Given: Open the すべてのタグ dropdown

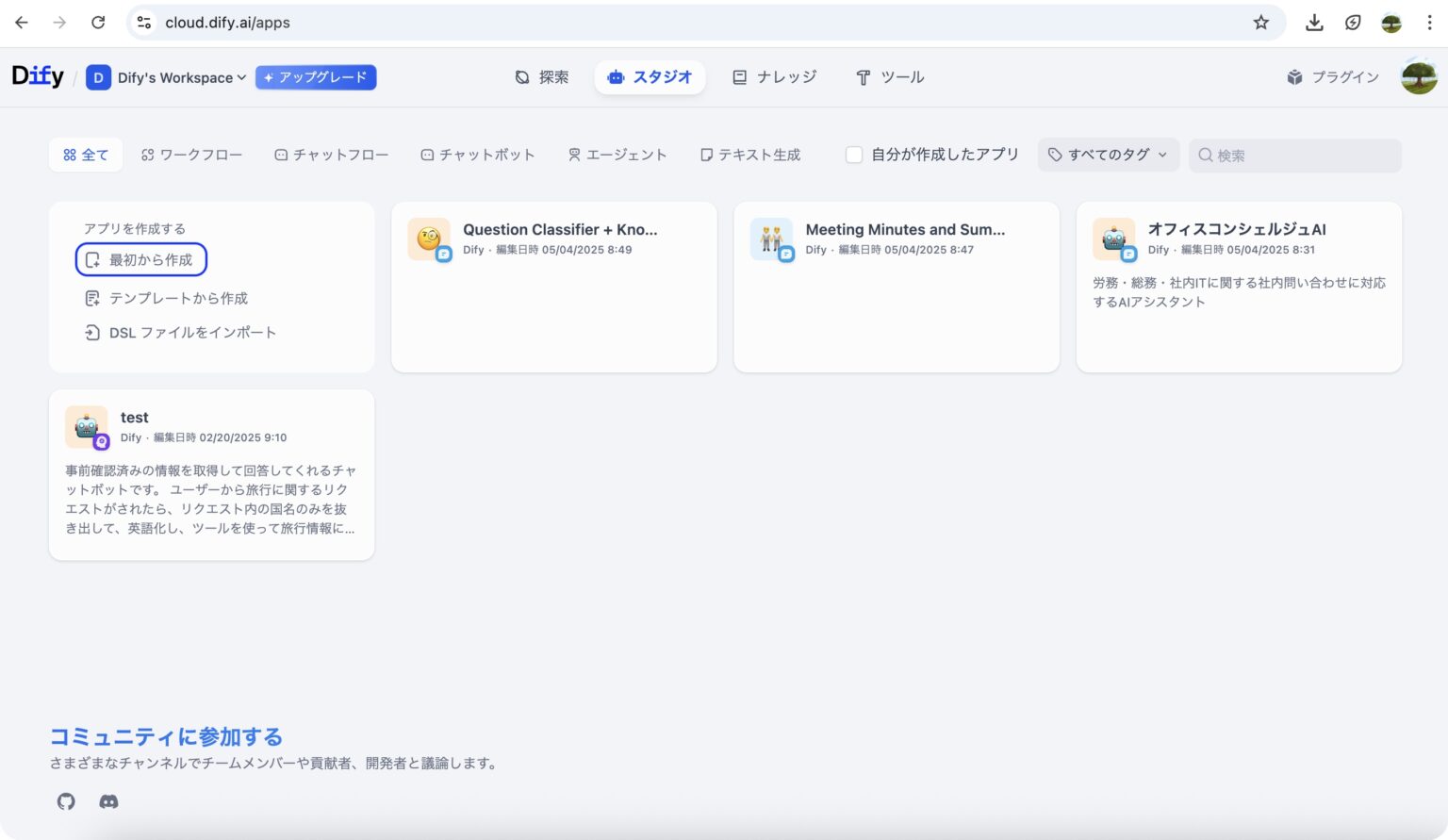Looking at the screenshot, I should coord(1108,155).
